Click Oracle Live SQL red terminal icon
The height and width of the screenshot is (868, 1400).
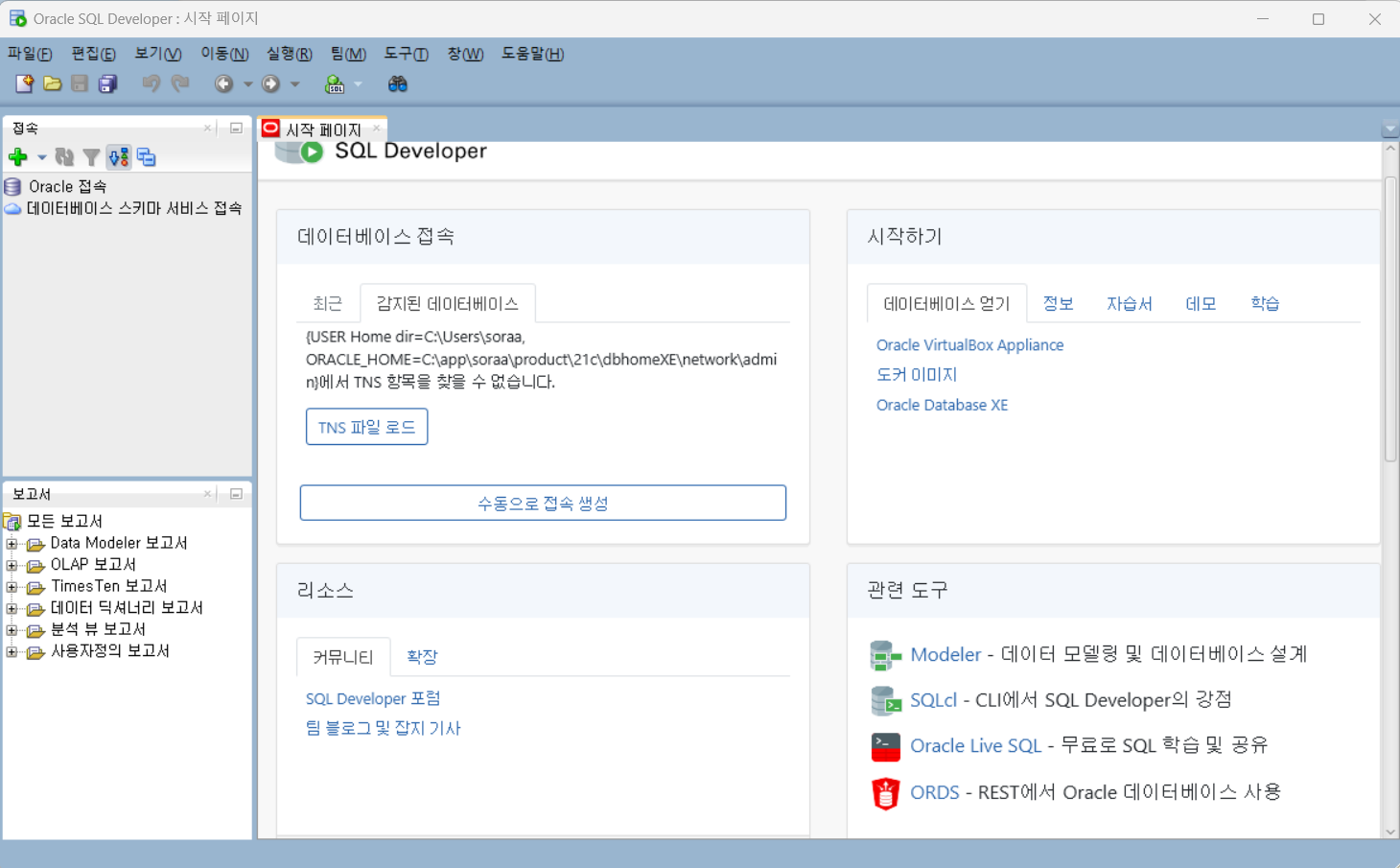[885, 746]
